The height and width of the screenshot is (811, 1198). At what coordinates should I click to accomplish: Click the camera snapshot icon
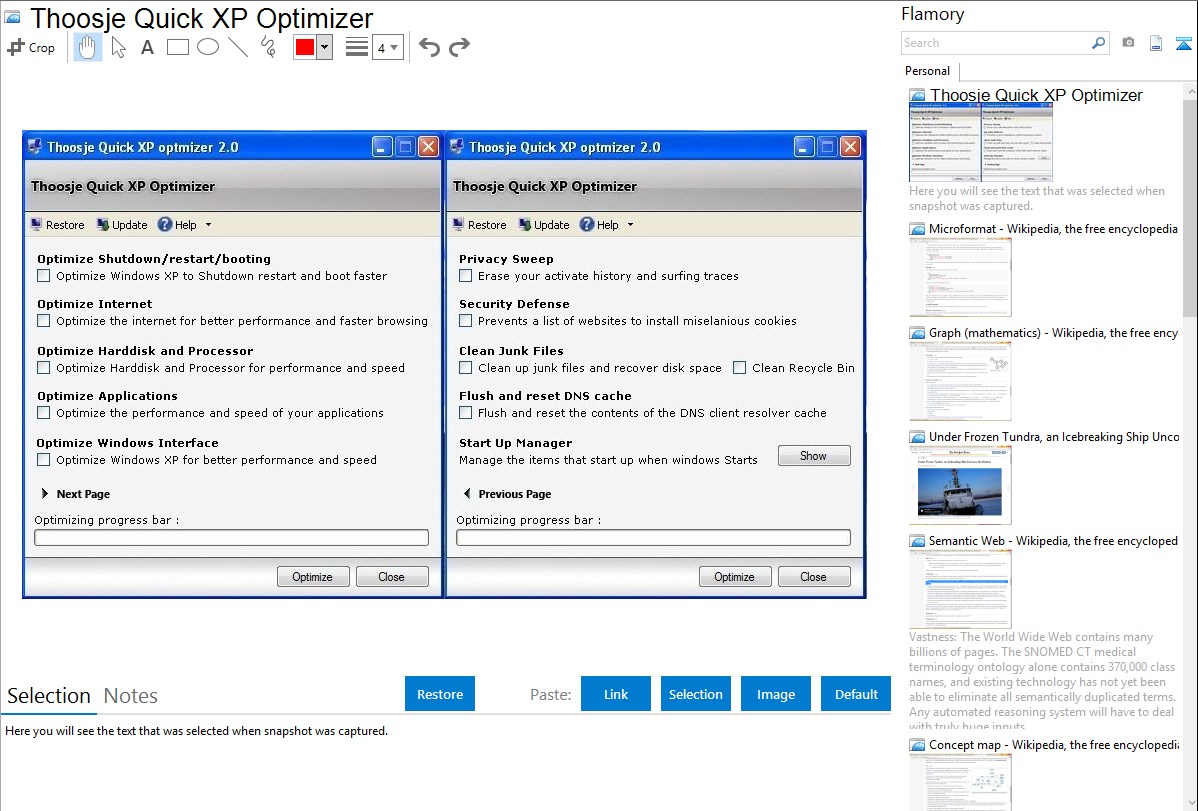coord(1128,43)
